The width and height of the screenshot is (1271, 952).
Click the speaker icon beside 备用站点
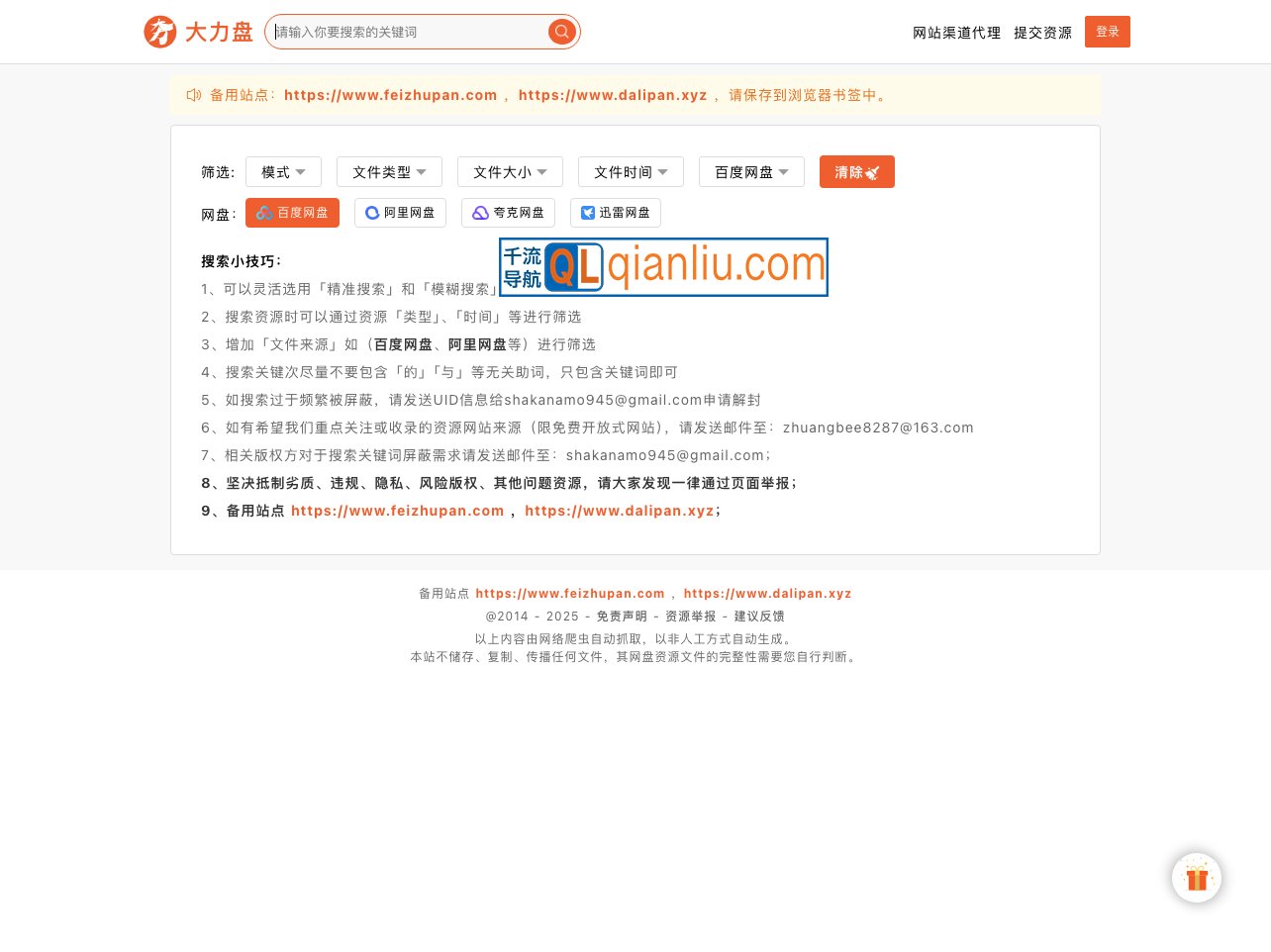193,95
